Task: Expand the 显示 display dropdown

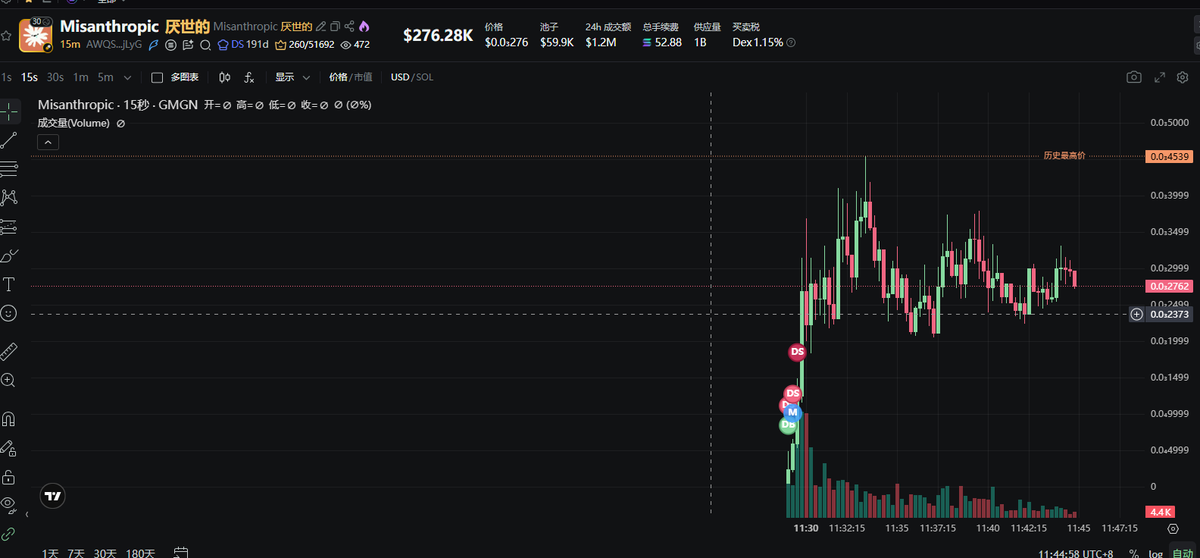Action: tap(293, 77)
